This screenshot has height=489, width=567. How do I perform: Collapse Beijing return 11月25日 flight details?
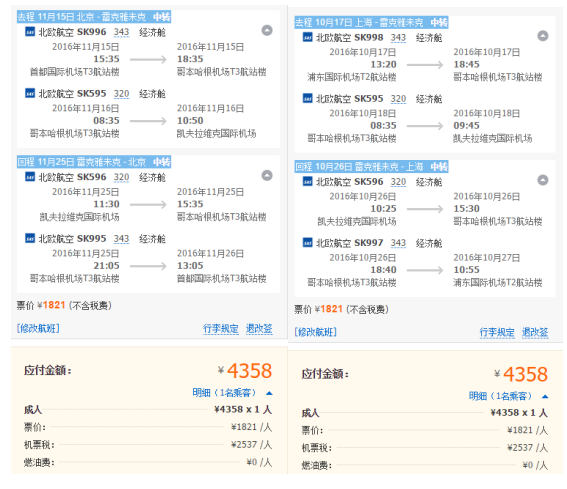(267, 175)
